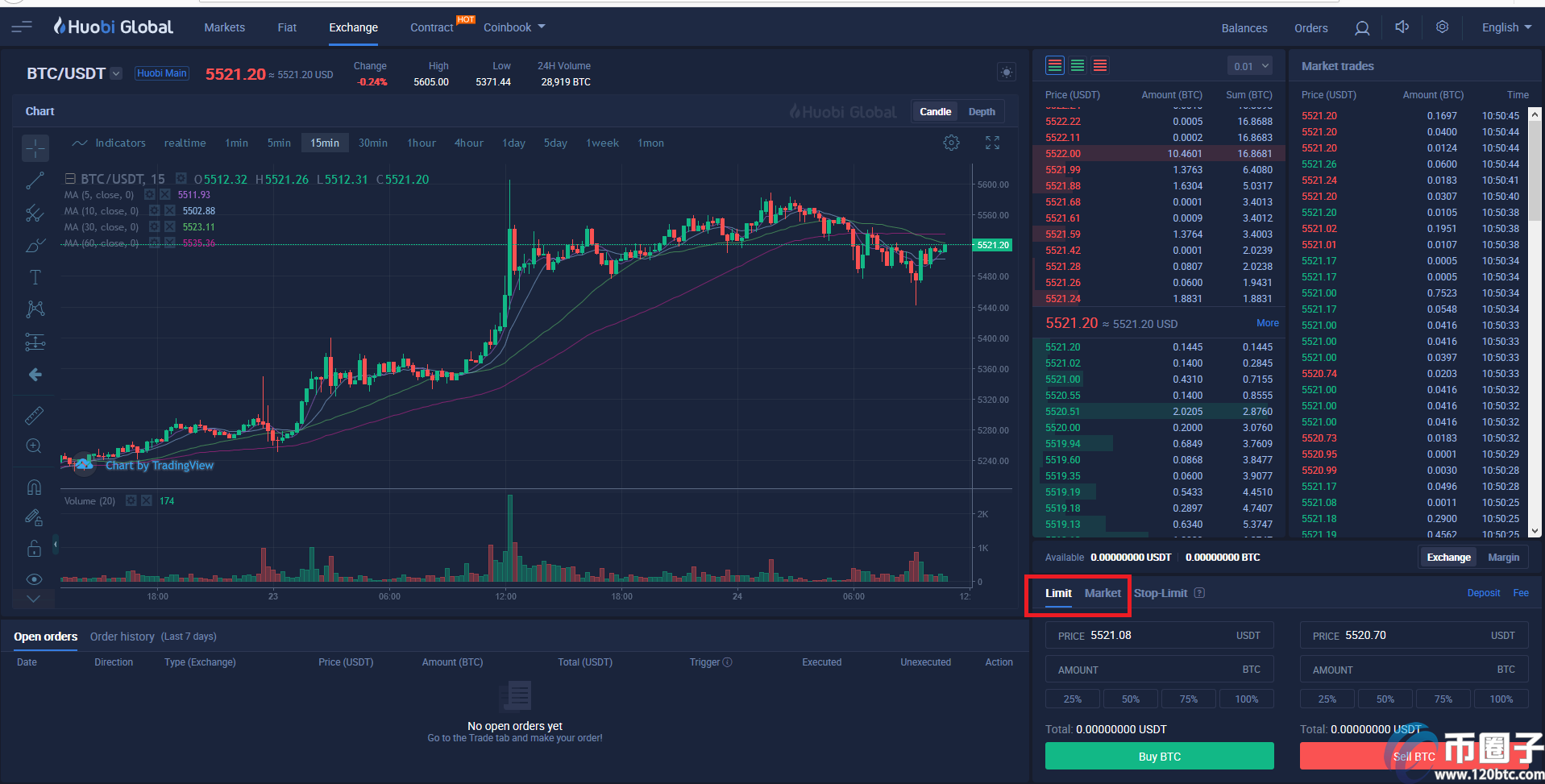Click the announcements speaker icon
The height and width of the screenshot is (784, 1545).
click(x=1402, y=27)
